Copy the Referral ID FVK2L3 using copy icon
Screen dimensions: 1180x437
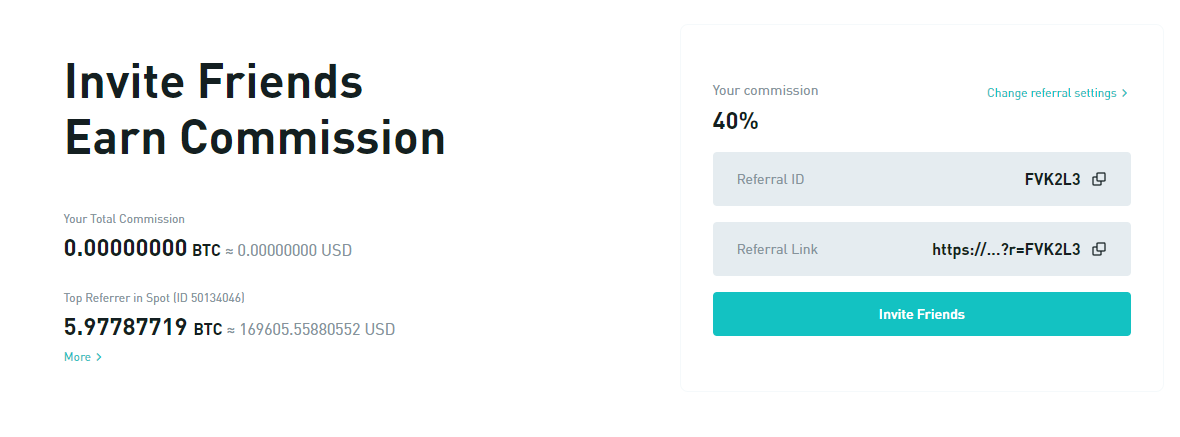1099,179
